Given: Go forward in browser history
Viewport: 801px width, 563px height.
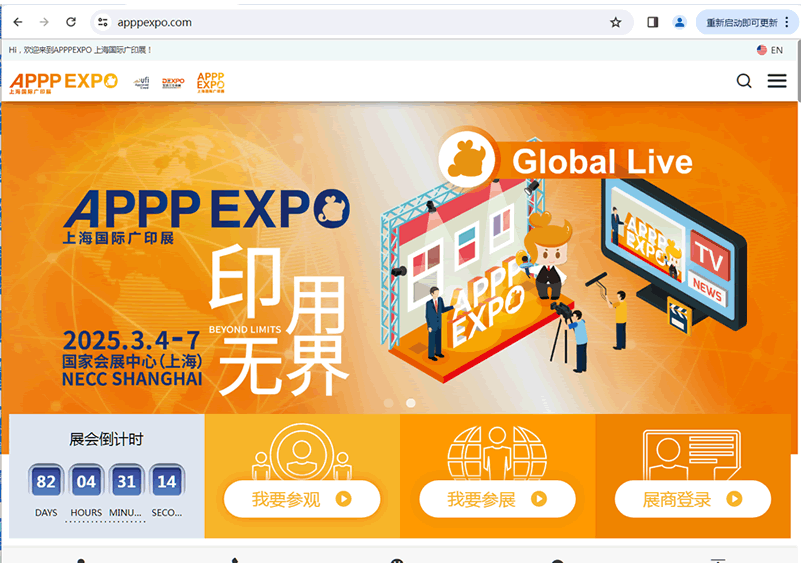Looking at the screenshot, I should coord(44,22).
